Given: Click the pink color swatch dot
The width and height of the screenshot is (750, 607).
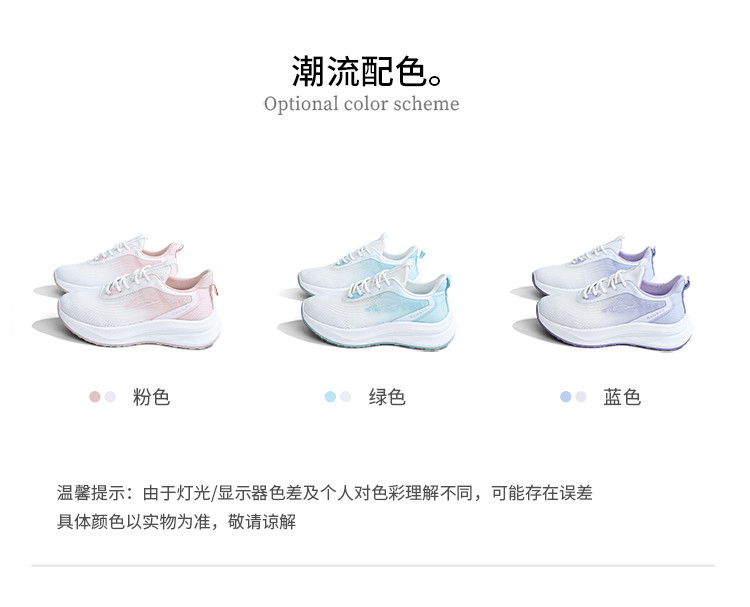Looking at the screenshot, I should [x=95, y=397].
